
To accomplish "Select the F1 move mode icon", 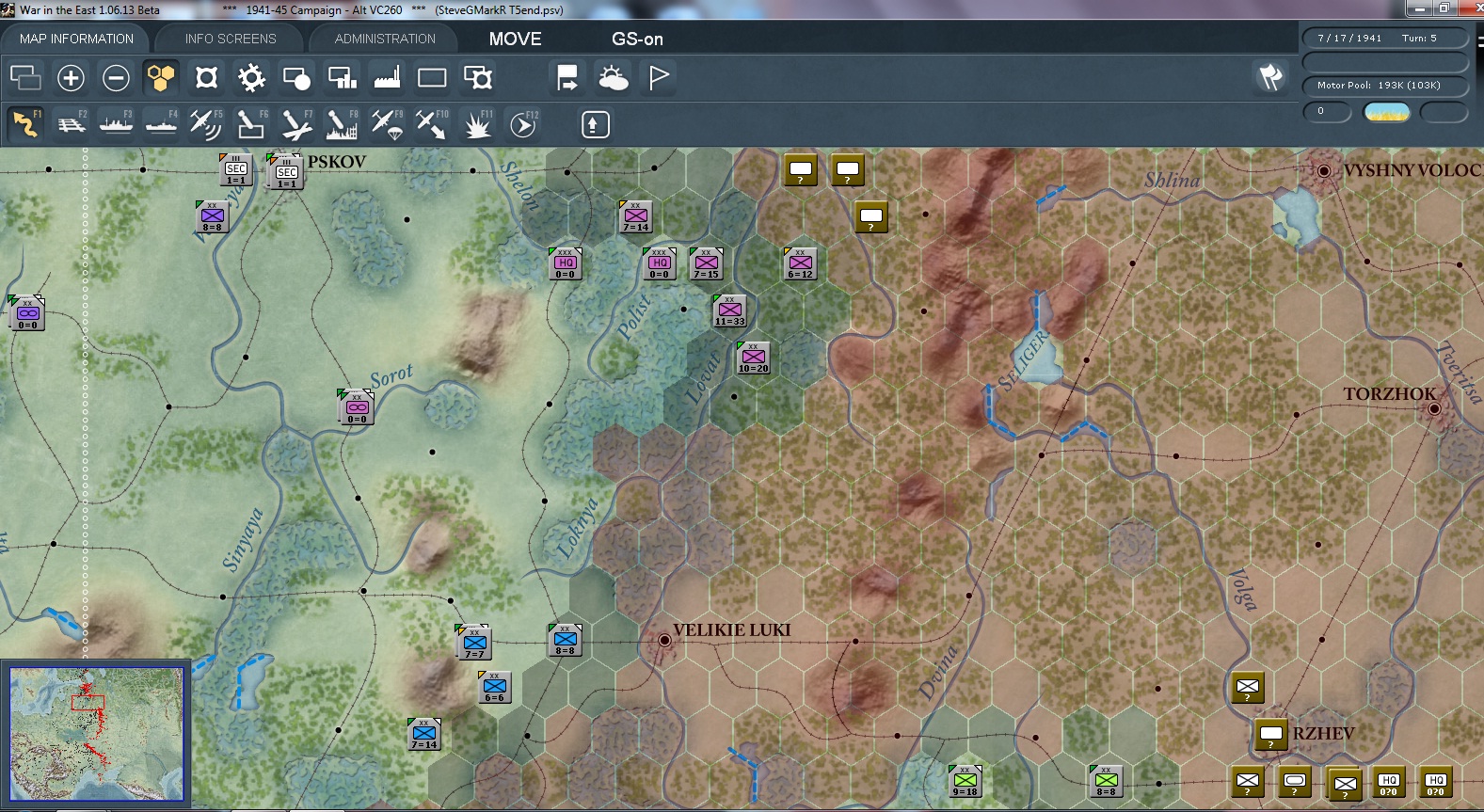I will [x=26, y=124].
